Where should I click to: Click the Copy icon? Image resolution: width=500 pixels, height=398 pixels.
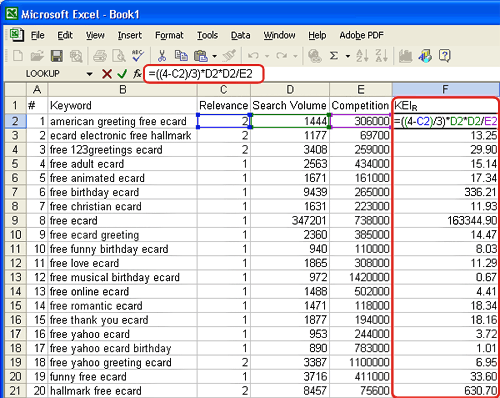181,56
